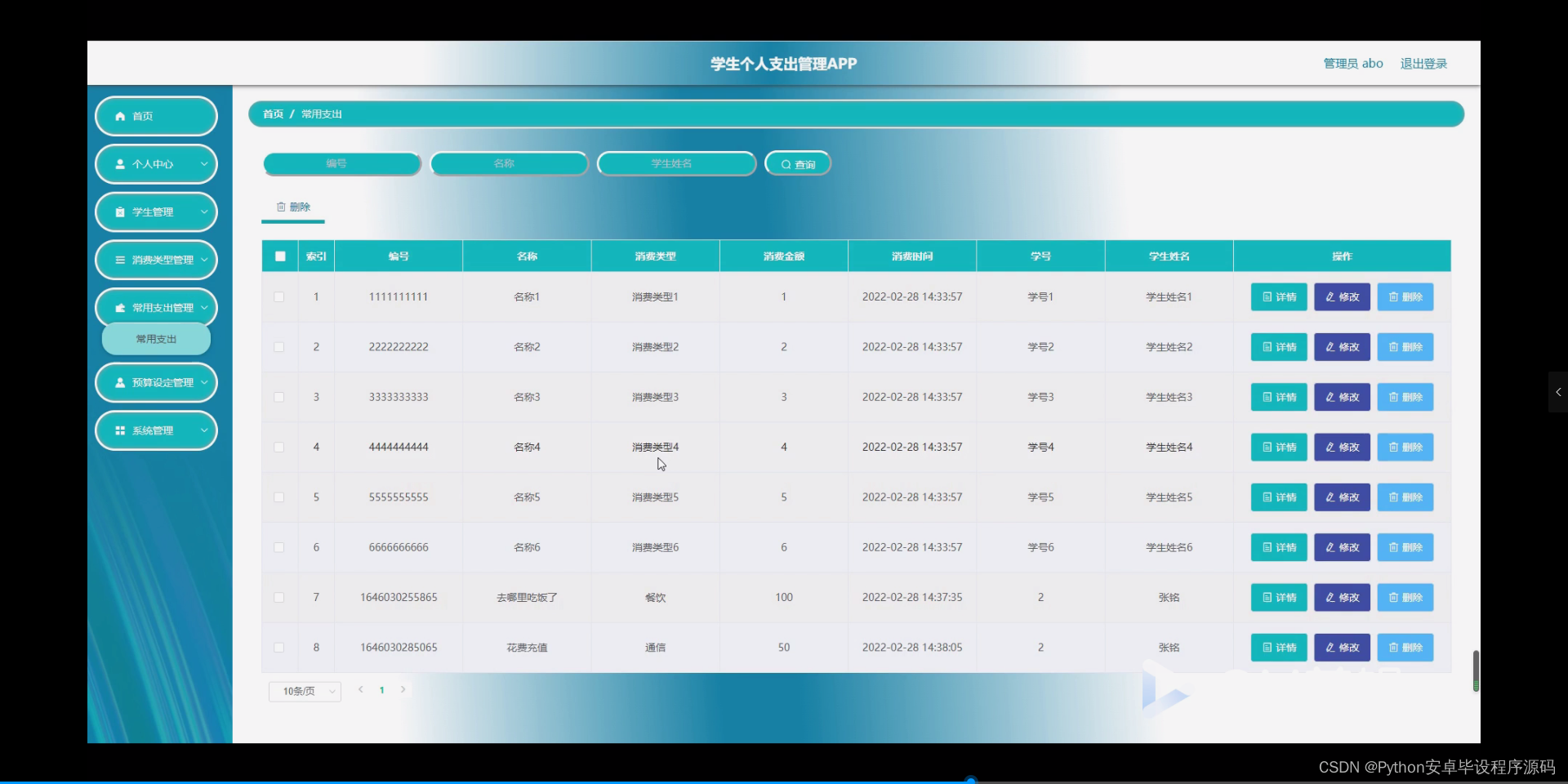Select 常用支出 submenu item
The height and width of the screenshot is (784, 1568).
(155, 338)
